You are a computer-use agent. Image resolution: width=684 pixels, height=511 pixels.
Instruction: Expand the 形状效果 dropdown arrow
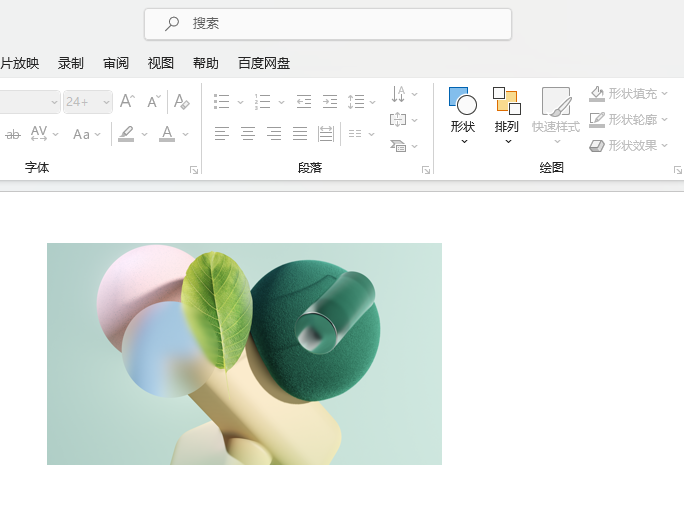[664, 145]
